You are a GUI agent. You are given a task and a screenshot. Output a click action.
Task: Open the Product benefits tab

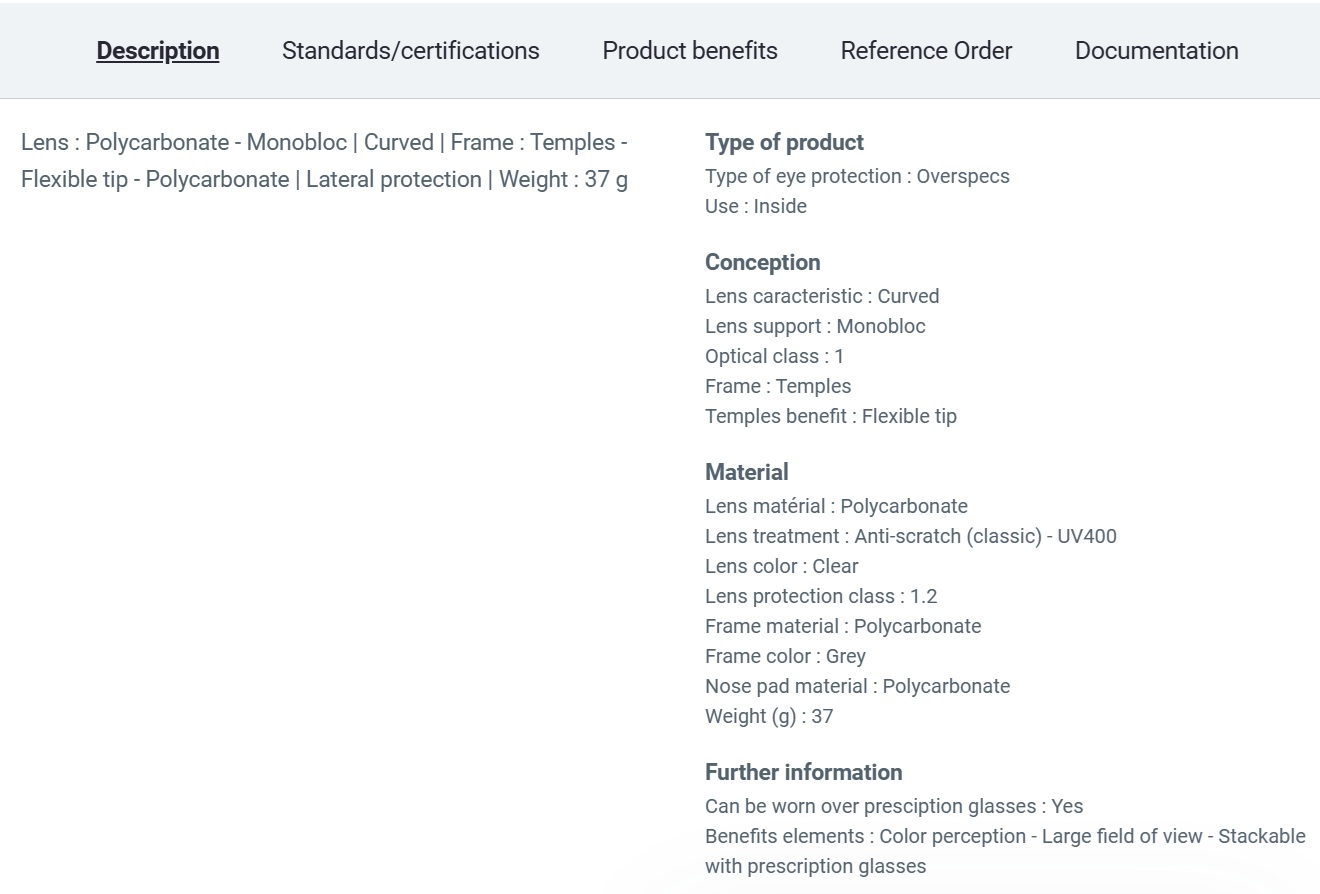[x=690, y=51]
